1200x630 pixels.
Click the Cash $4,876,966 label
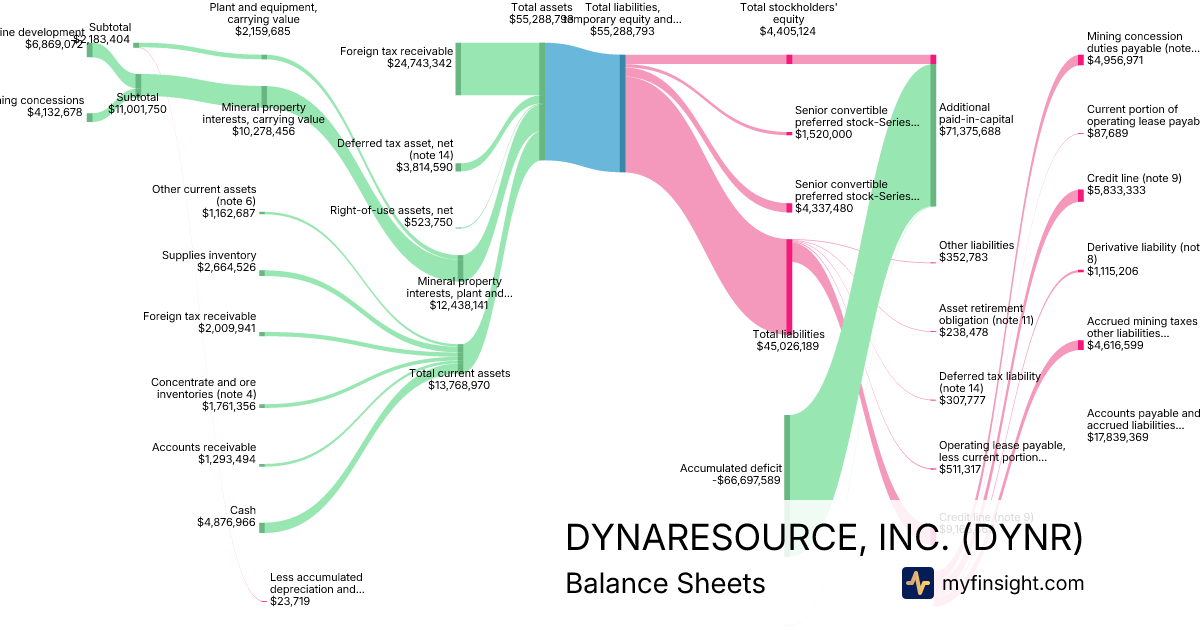click(x=228, y=516)
